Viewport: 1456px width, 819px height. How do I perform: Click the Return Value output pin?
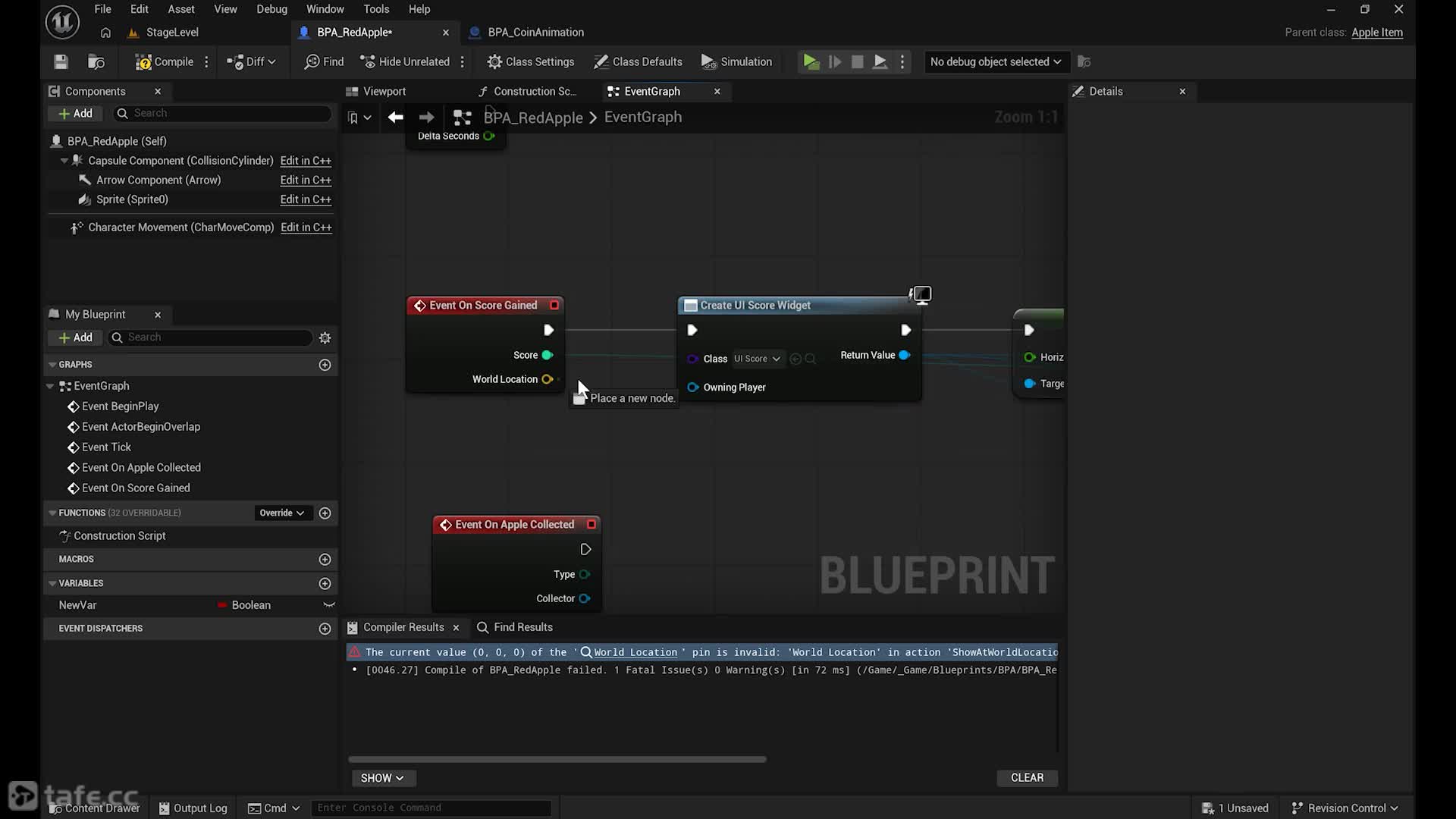pos(904,356)
